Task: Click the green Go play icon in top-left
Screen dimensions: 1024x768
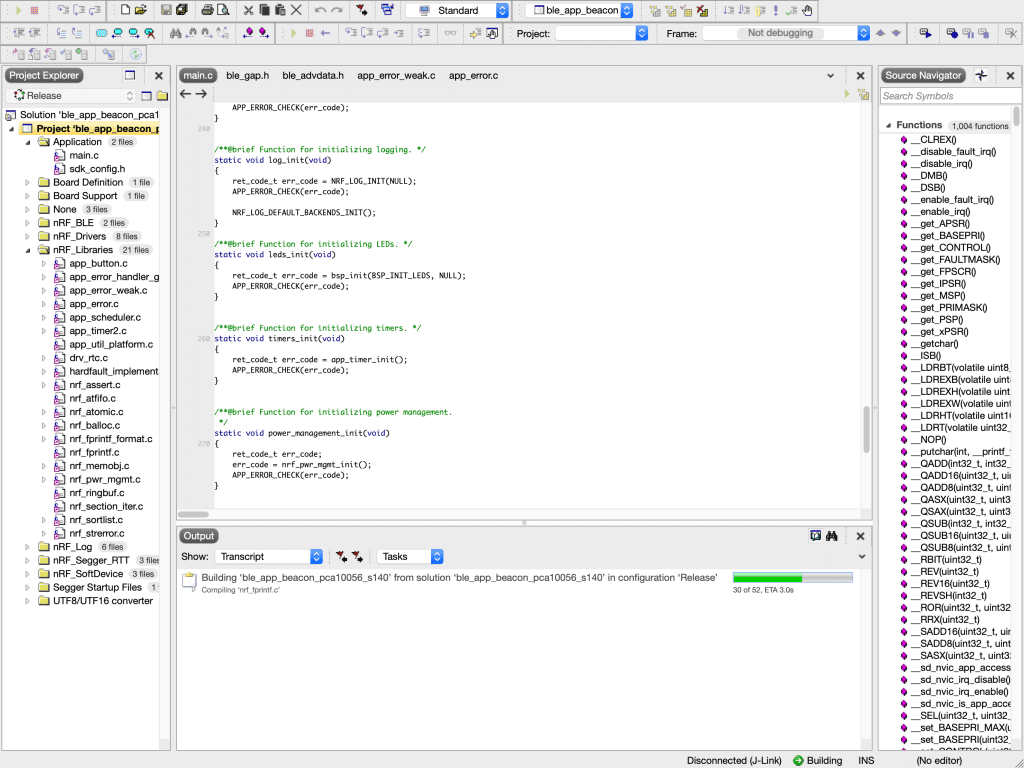Action: pos(18,10)
